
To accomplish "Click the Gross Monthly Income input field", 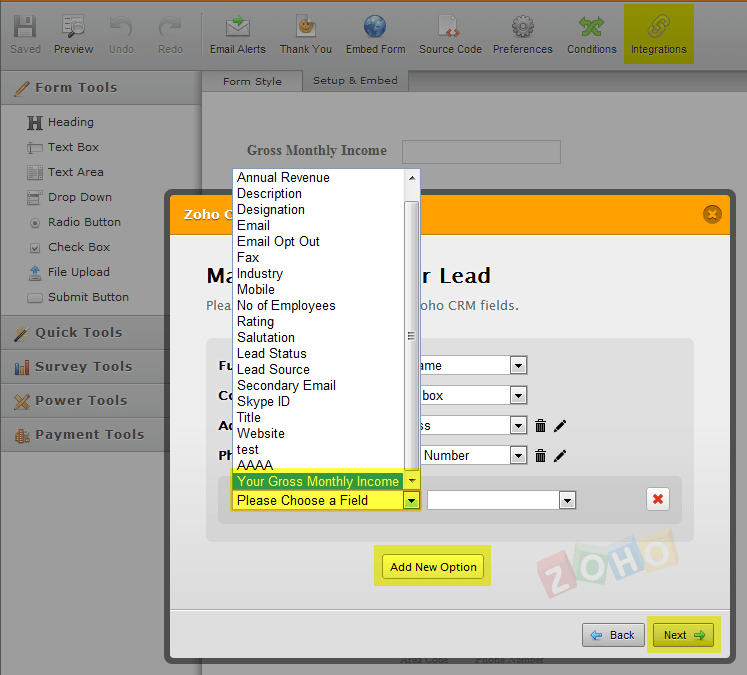I will point(481,152).
